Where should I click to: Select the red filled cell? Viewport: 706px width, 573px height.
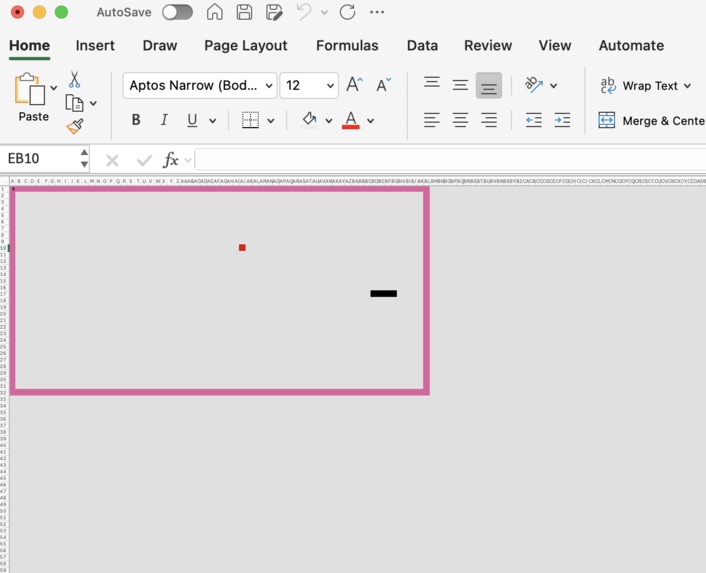point(242,248)
